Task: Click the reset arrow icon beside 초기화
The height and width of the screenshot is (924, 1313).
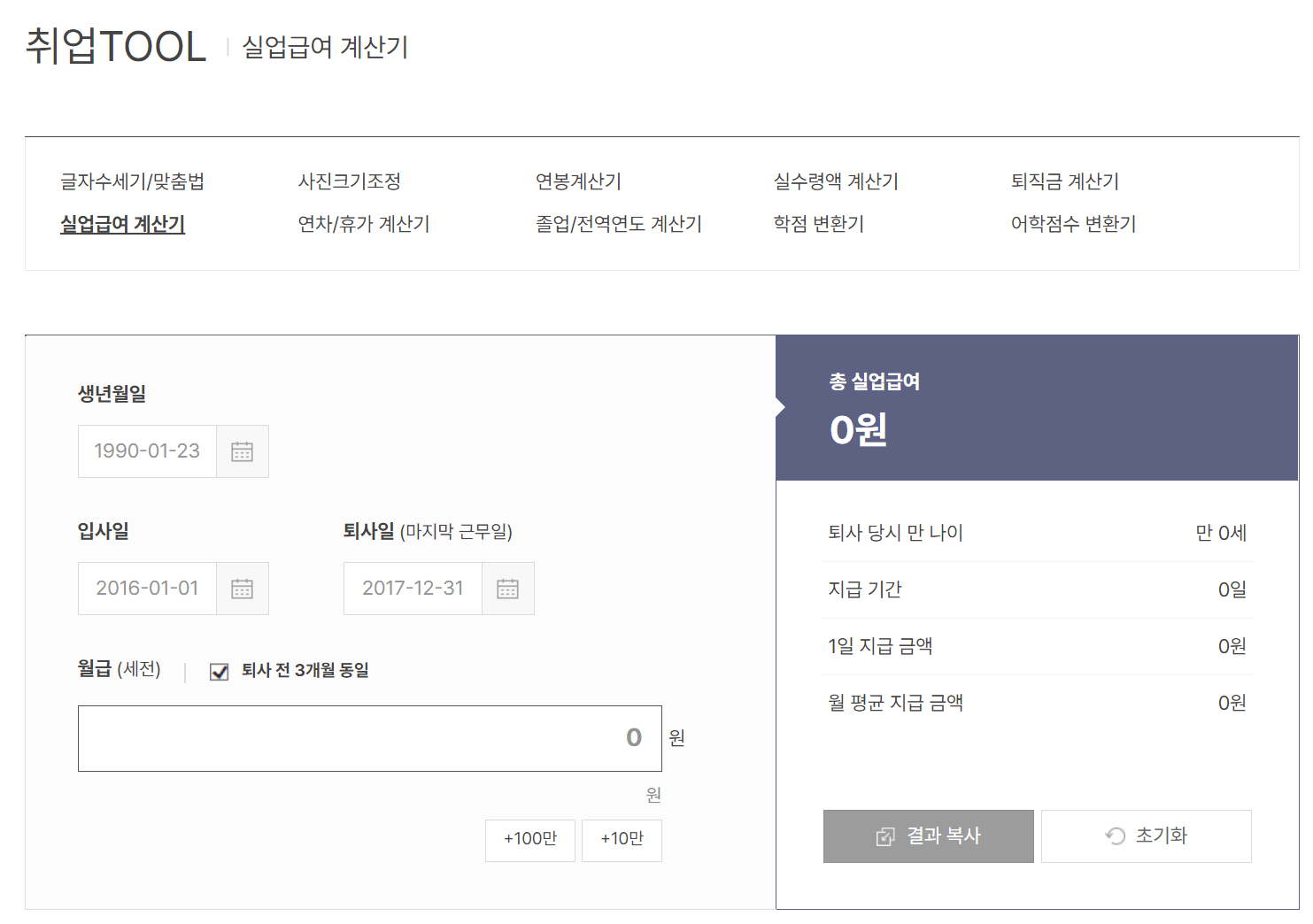Action: pyautogui.click(x=1114, y=835)
